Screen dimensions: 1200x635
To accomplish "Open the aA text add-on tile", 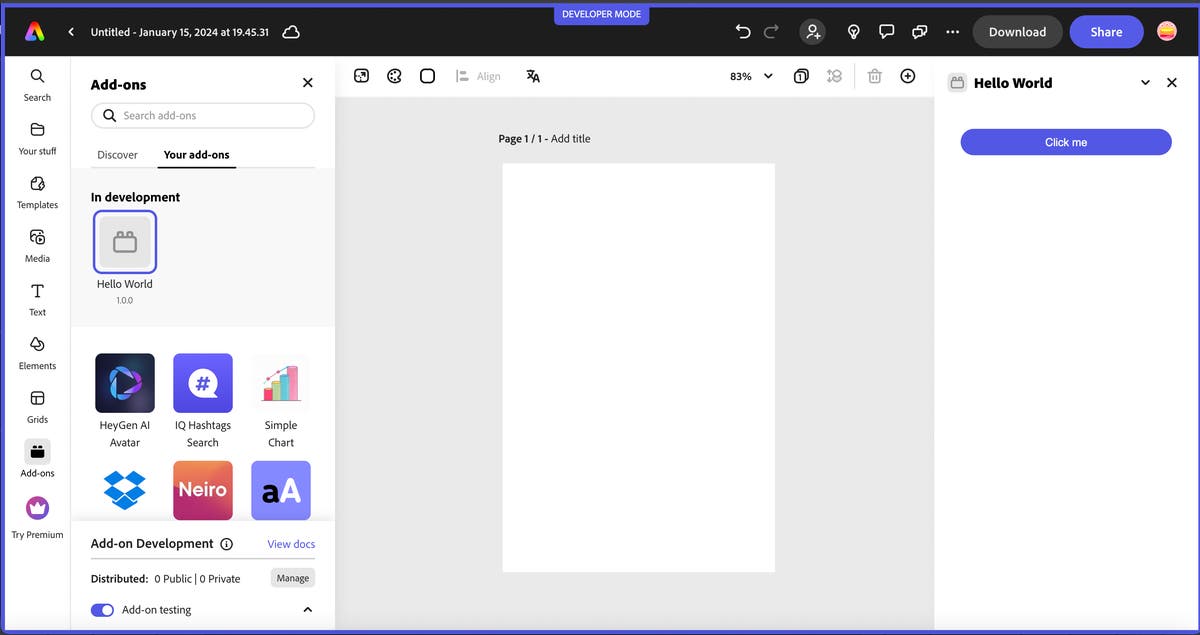I will click(281, 490).
